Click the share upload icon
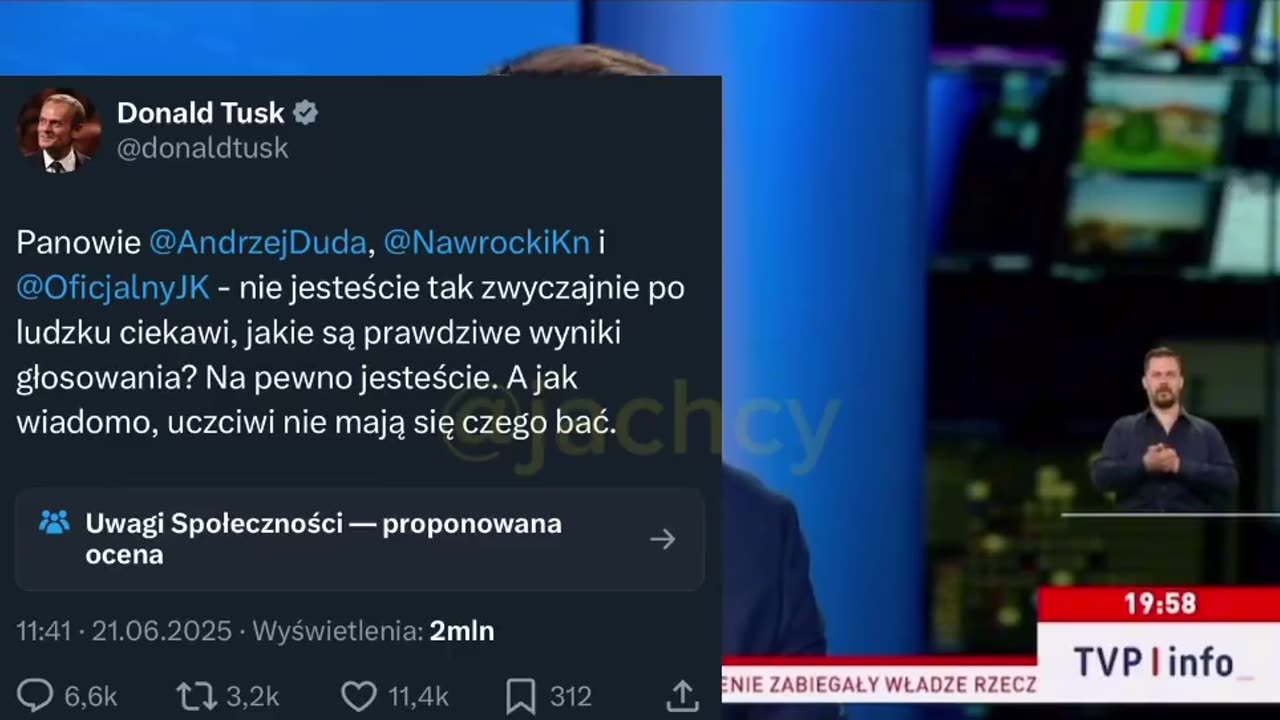The image size is (1280, 720). coord(682,695)
